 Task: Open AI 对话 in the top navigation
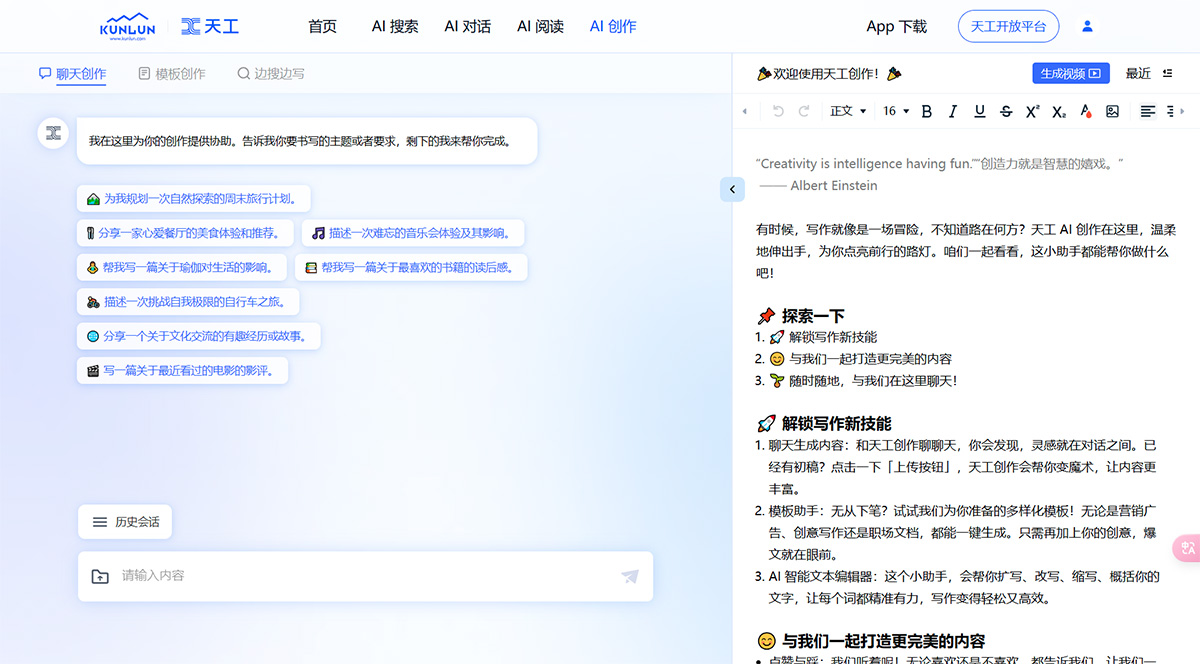(467, 26)
